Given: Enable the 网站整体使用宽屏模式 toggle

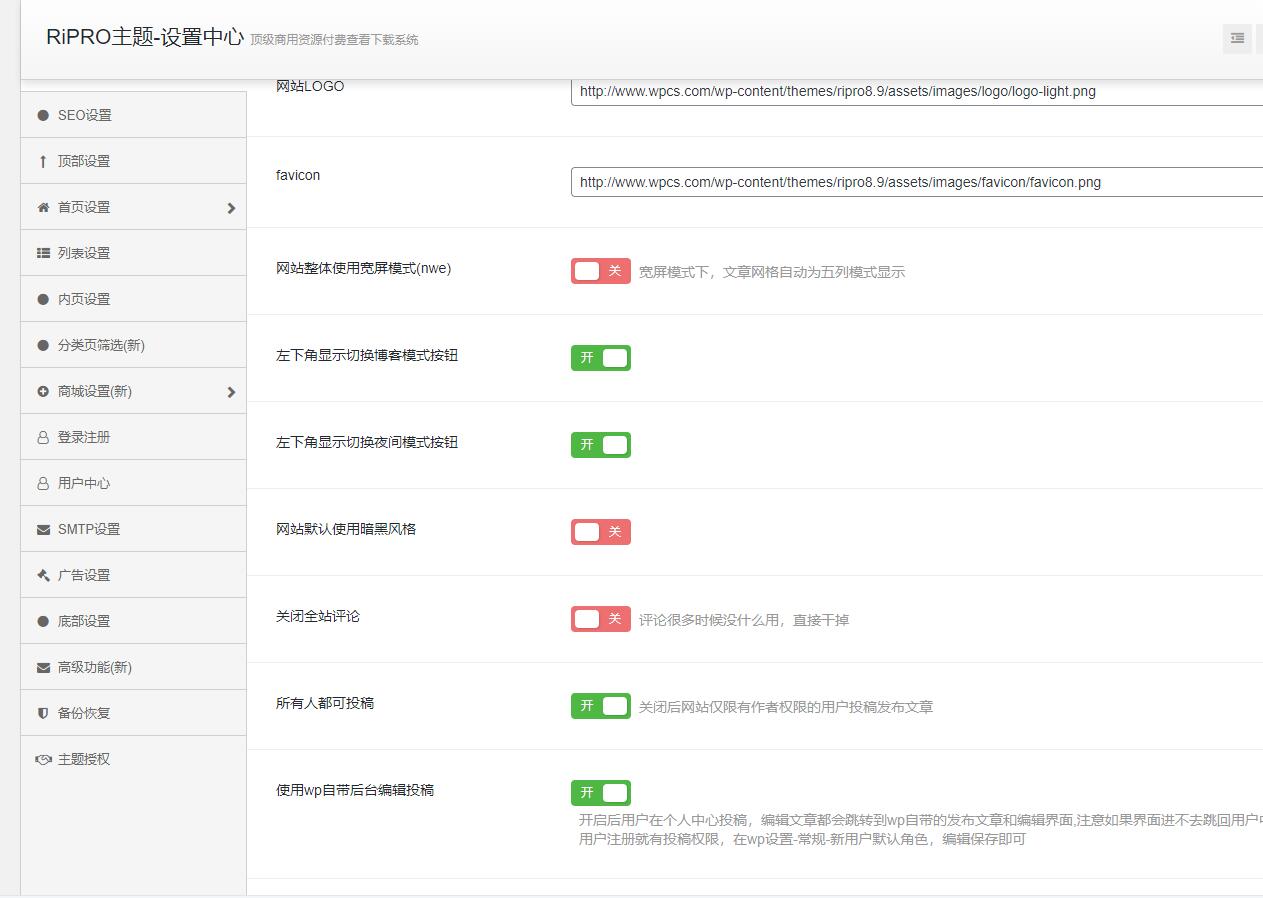Looking at the screenshot, I should coord(600,271).
